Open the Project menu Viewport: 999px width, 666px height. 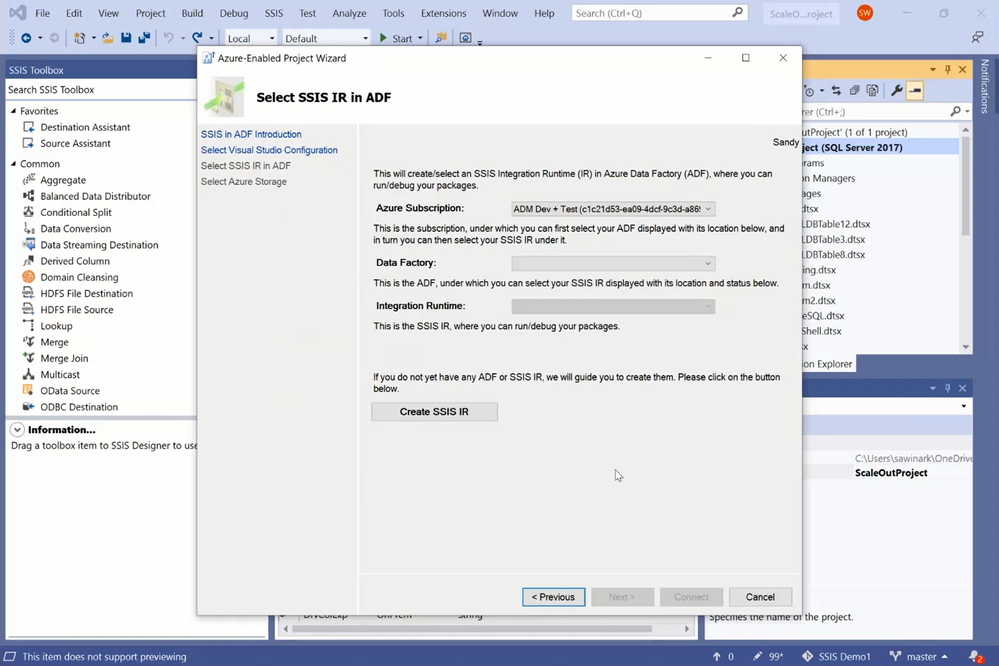(x=150, y=13)
